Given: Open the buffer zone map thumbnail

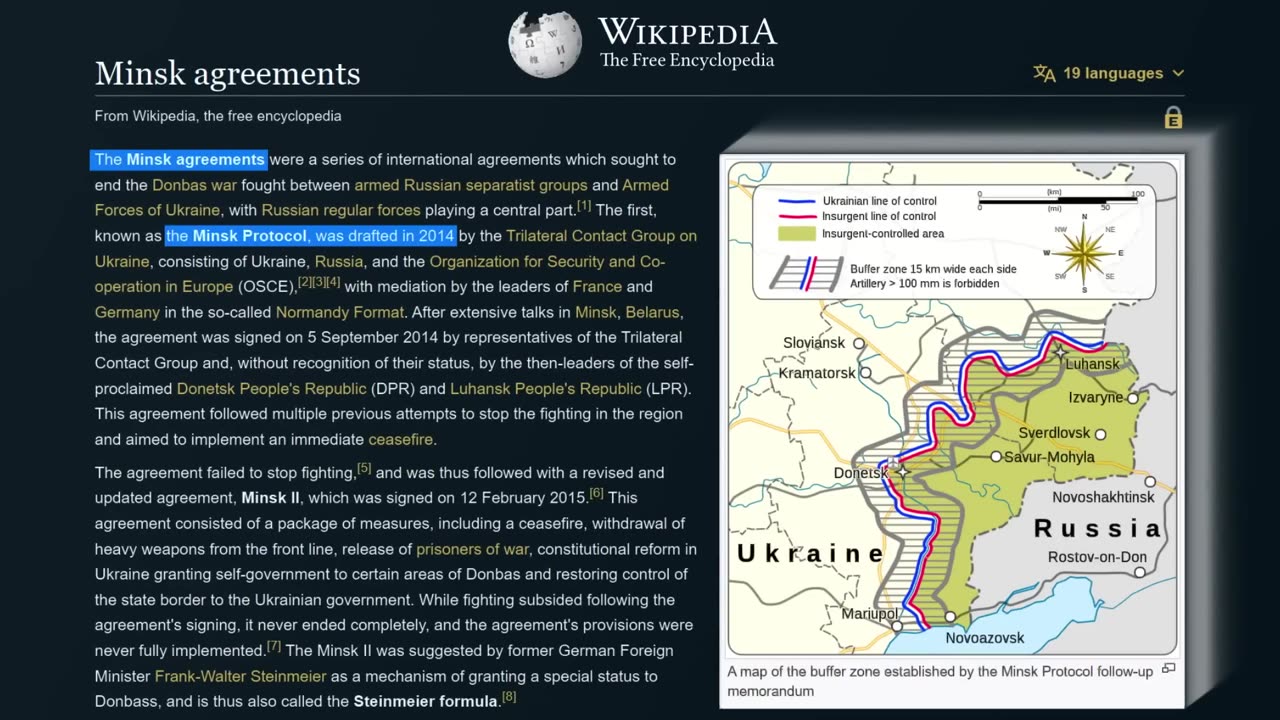Looking at the screenshot, I should tap(952, 408).
